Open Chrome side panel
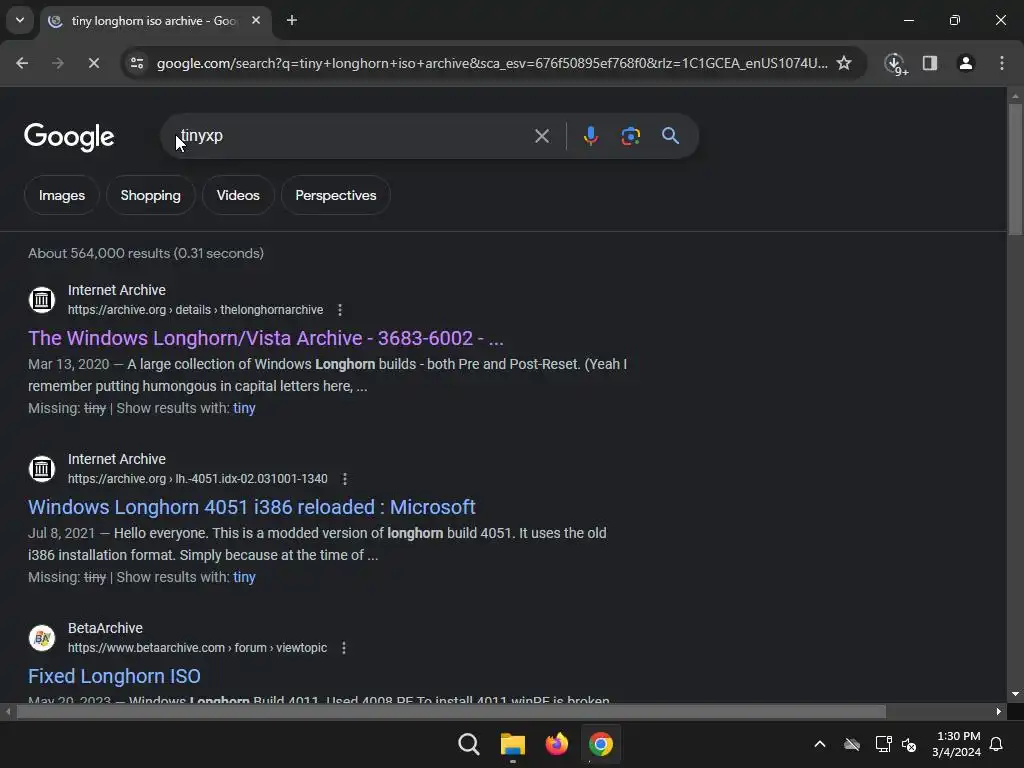This screenshot has height=768, width=1024. pyautogui.click(x=929, y=63)
